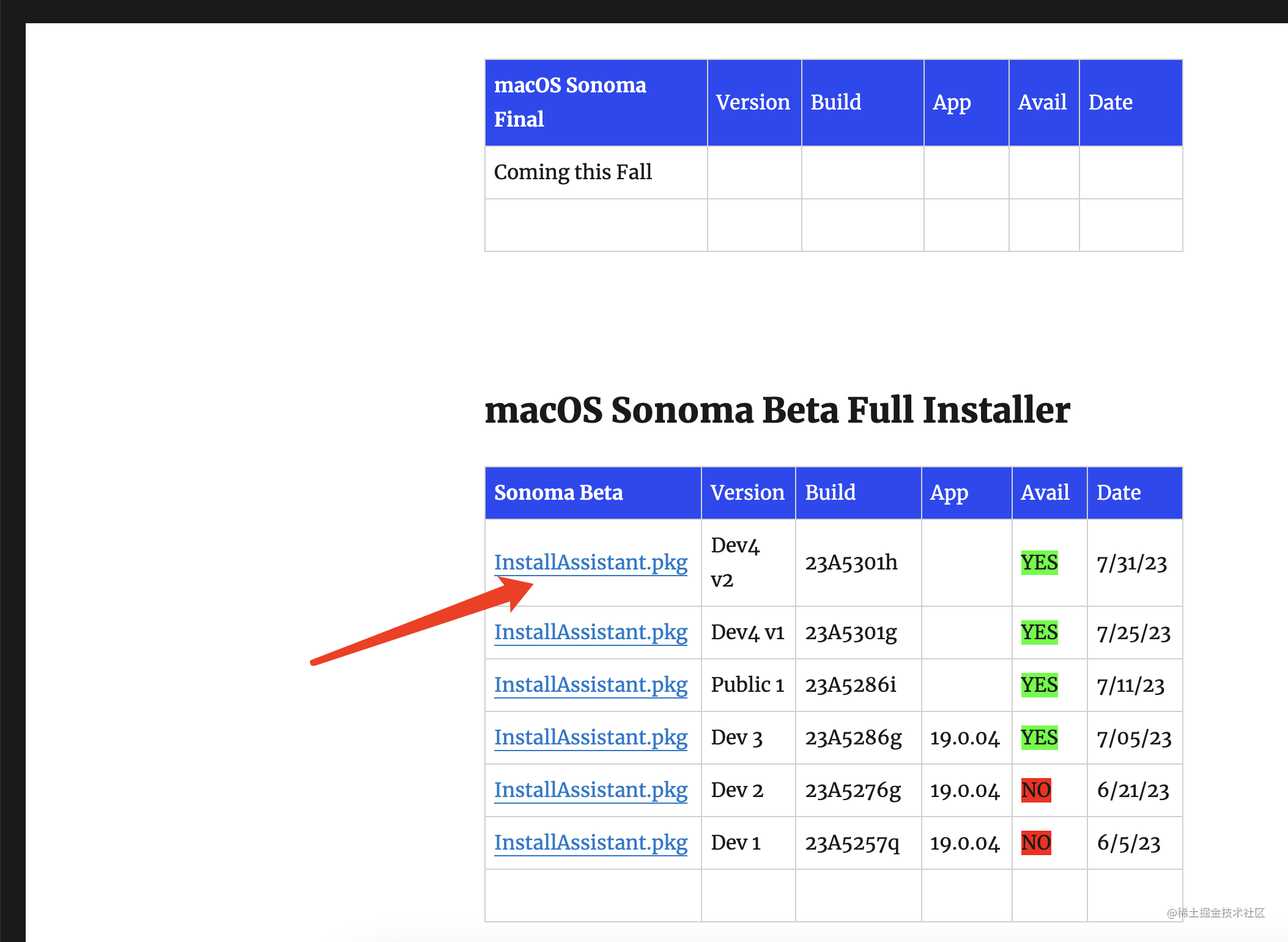Click Avail header in the Sonoma Final table
The height and width of the screenshot is (942, 1288).
click(x=1042, y=102)
